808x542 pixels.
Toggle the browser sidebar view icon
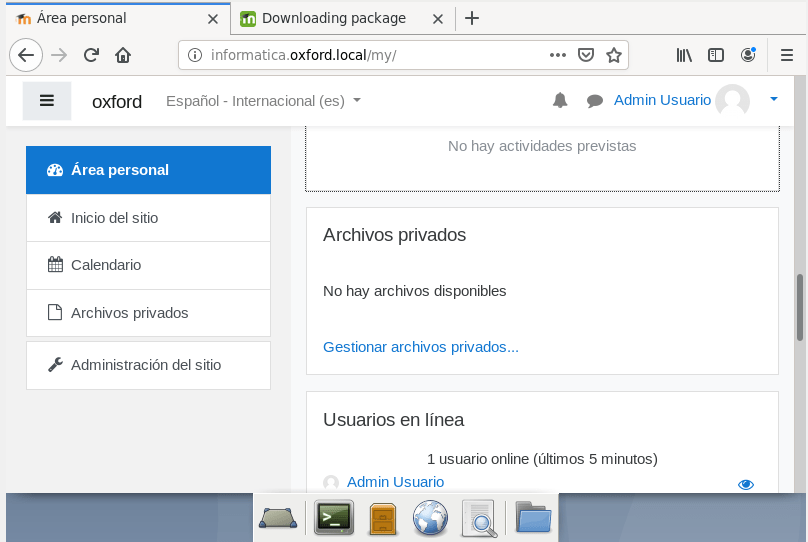tap(716, 55)
